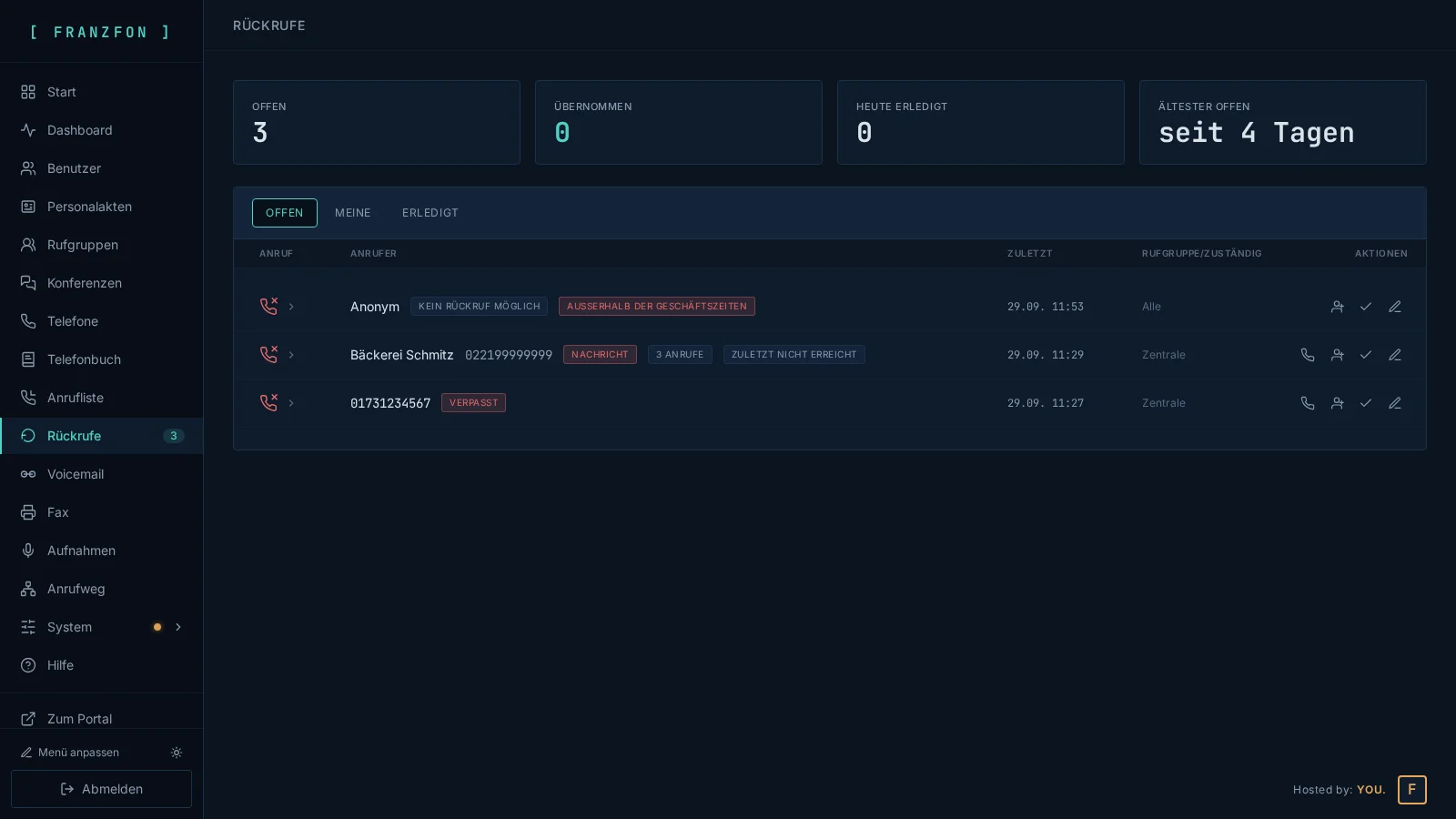The height and width of the screenshot is (819, 1456).
Task: Call back 01731234567 via phone icon
Action: 1308,403
